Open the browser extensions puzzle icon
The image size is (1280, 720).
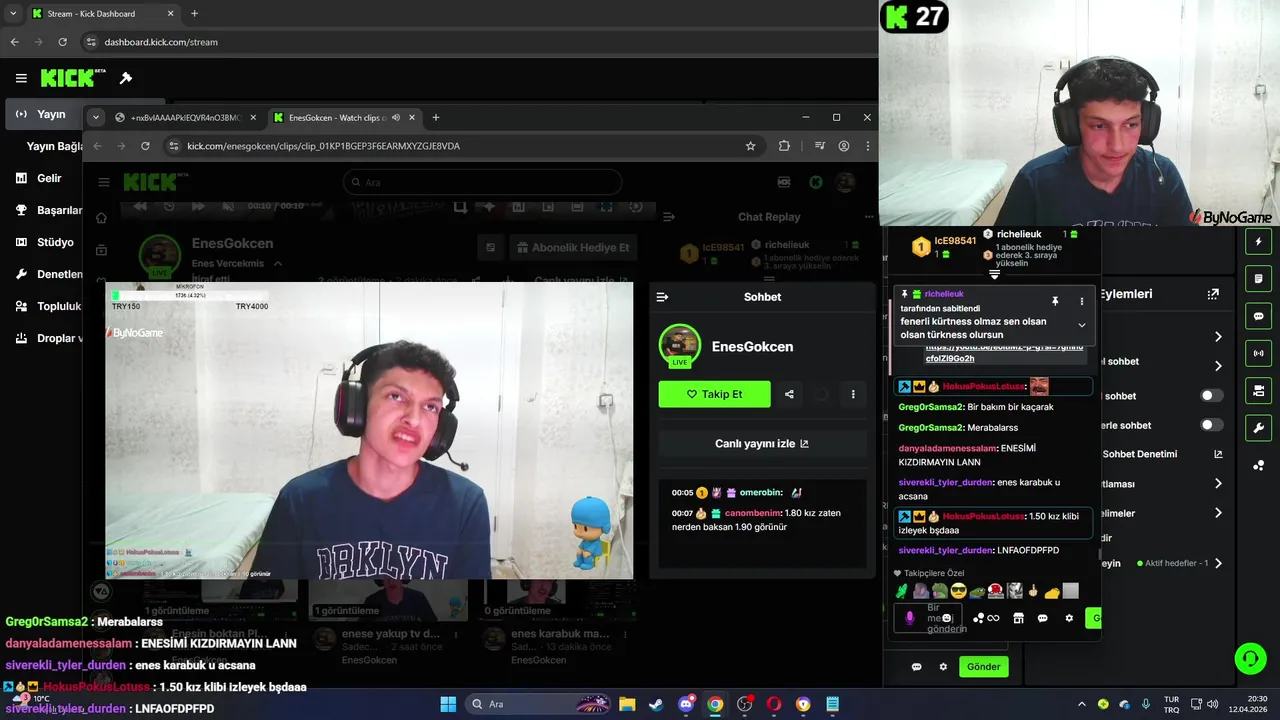click(784, 146)
